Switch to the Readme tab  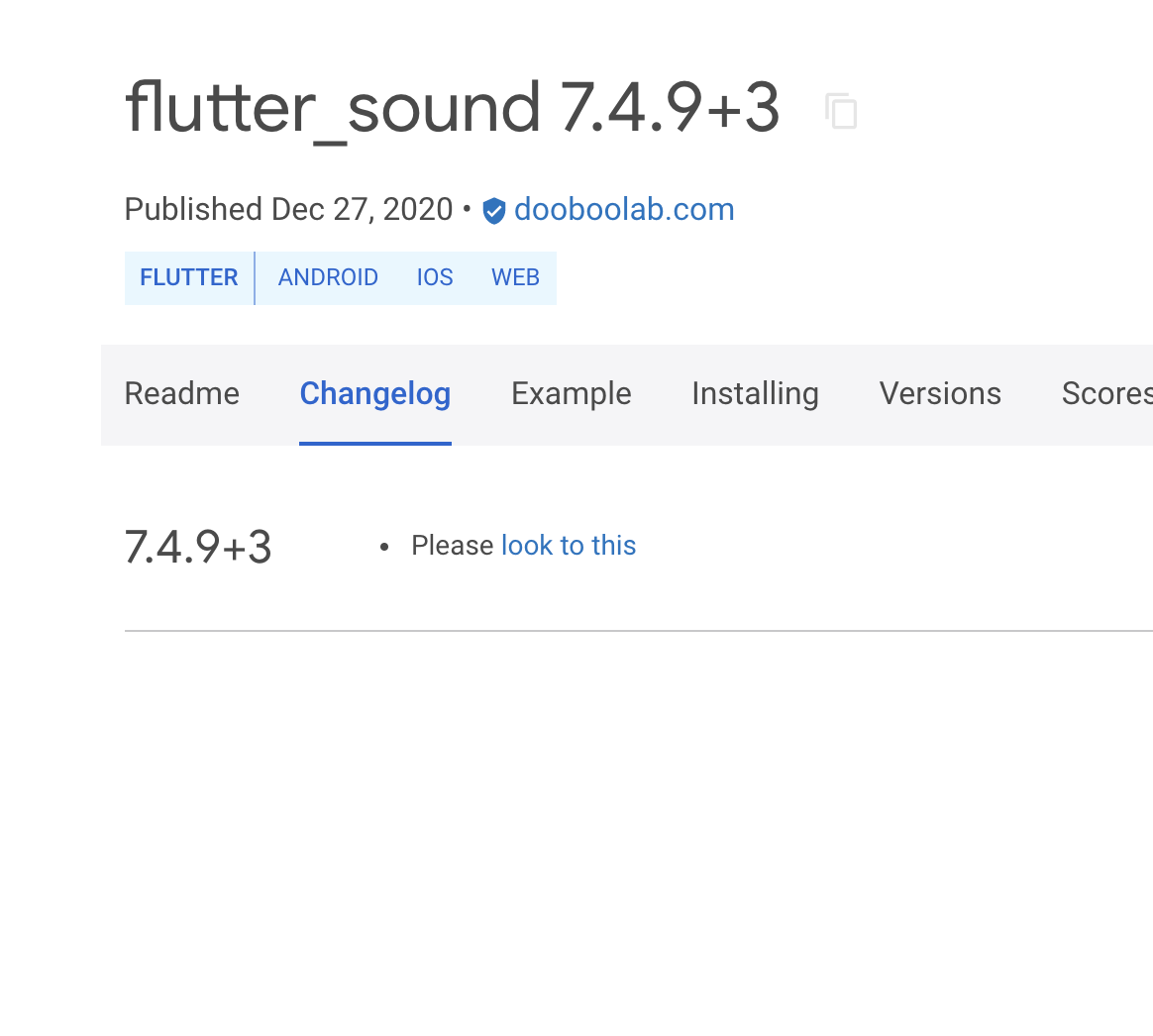pyautogui.click(x=181, y=393)
